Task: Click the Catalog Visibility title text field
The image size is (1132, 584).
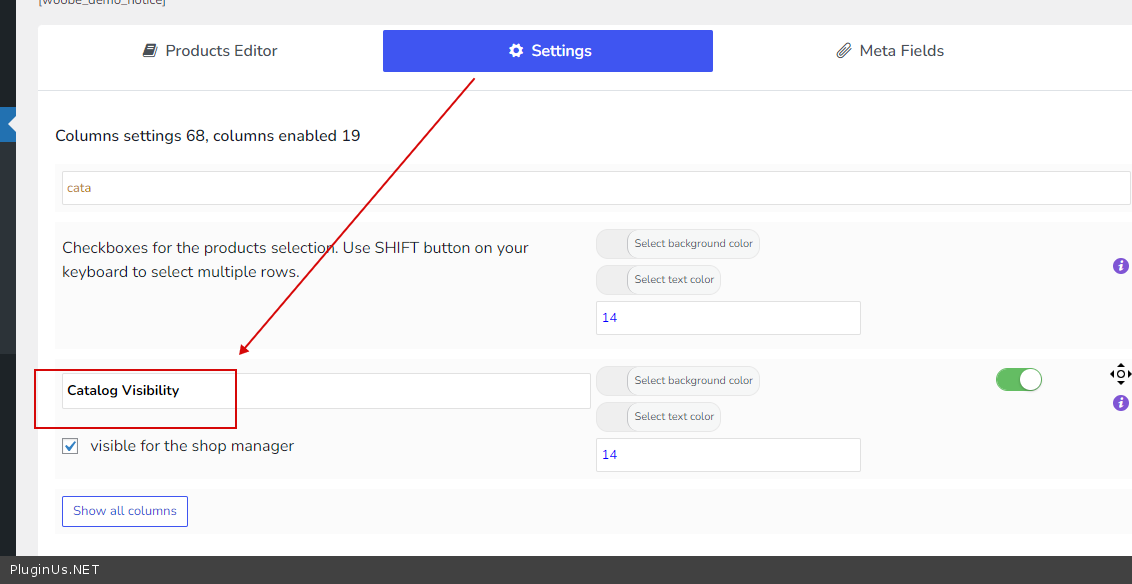Action: pyautogui.click(x=326, y=391)
